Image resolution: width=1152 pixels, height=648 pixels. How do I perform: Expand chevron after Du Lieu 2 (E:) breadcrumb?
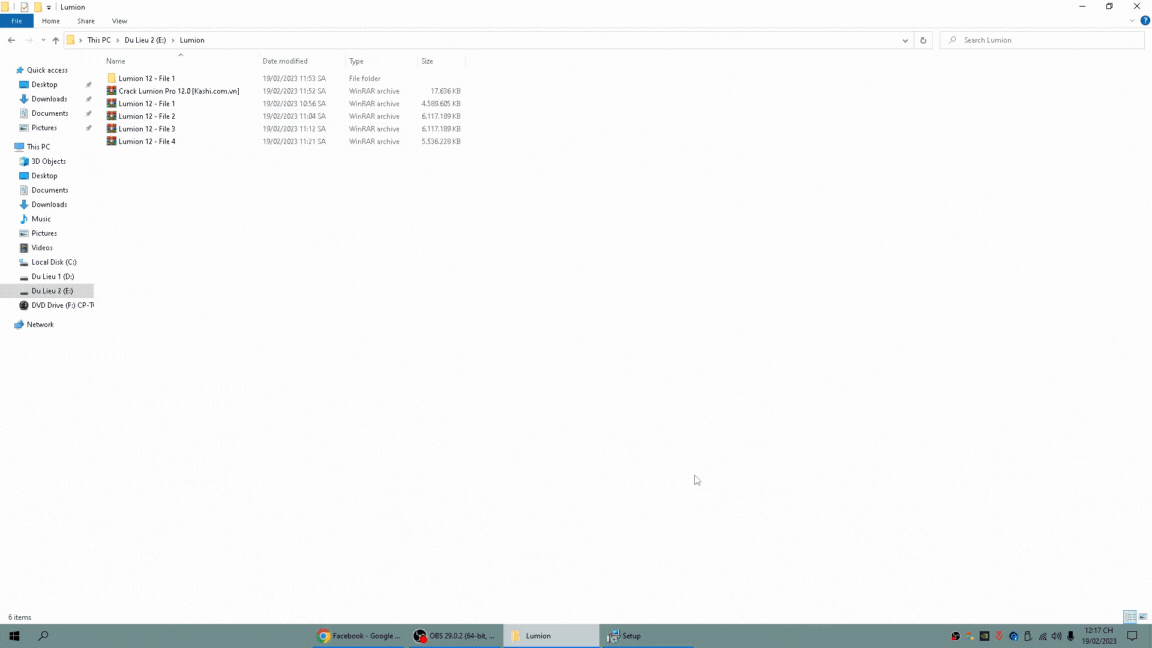tap(173, 40)
